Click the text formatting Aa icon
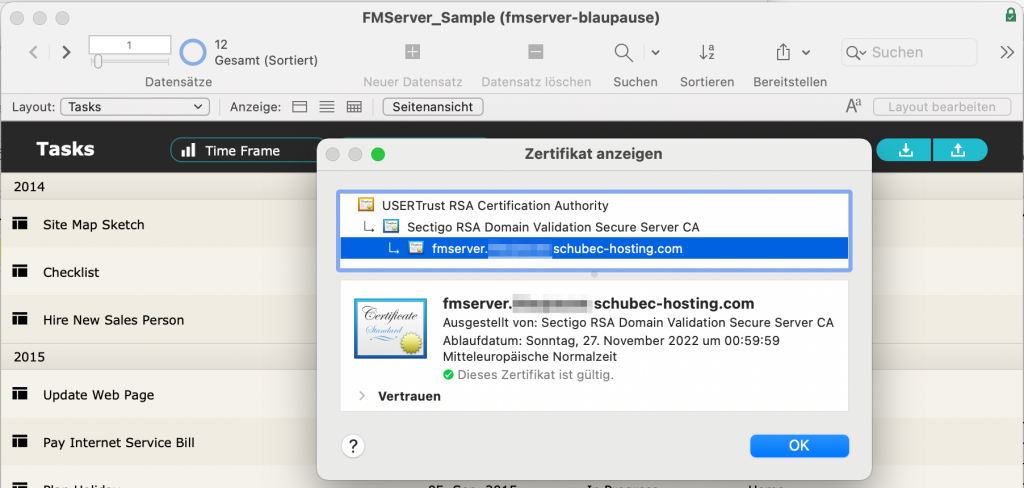1024x488 pixels. coord(853,106)
